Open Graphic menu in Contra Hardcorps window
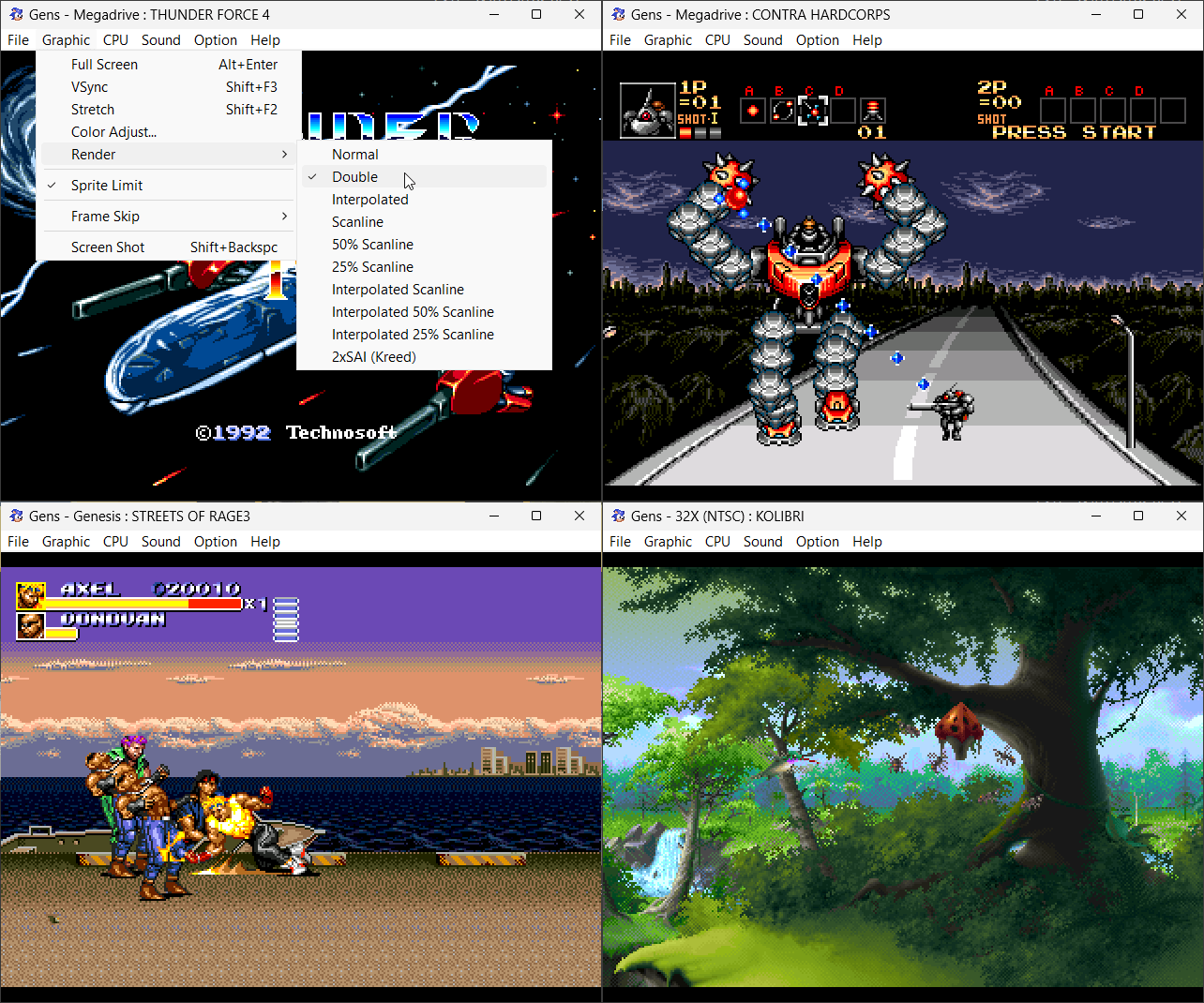Image resolution: width=1204 pixels, height=1003 pixels. 668,39
